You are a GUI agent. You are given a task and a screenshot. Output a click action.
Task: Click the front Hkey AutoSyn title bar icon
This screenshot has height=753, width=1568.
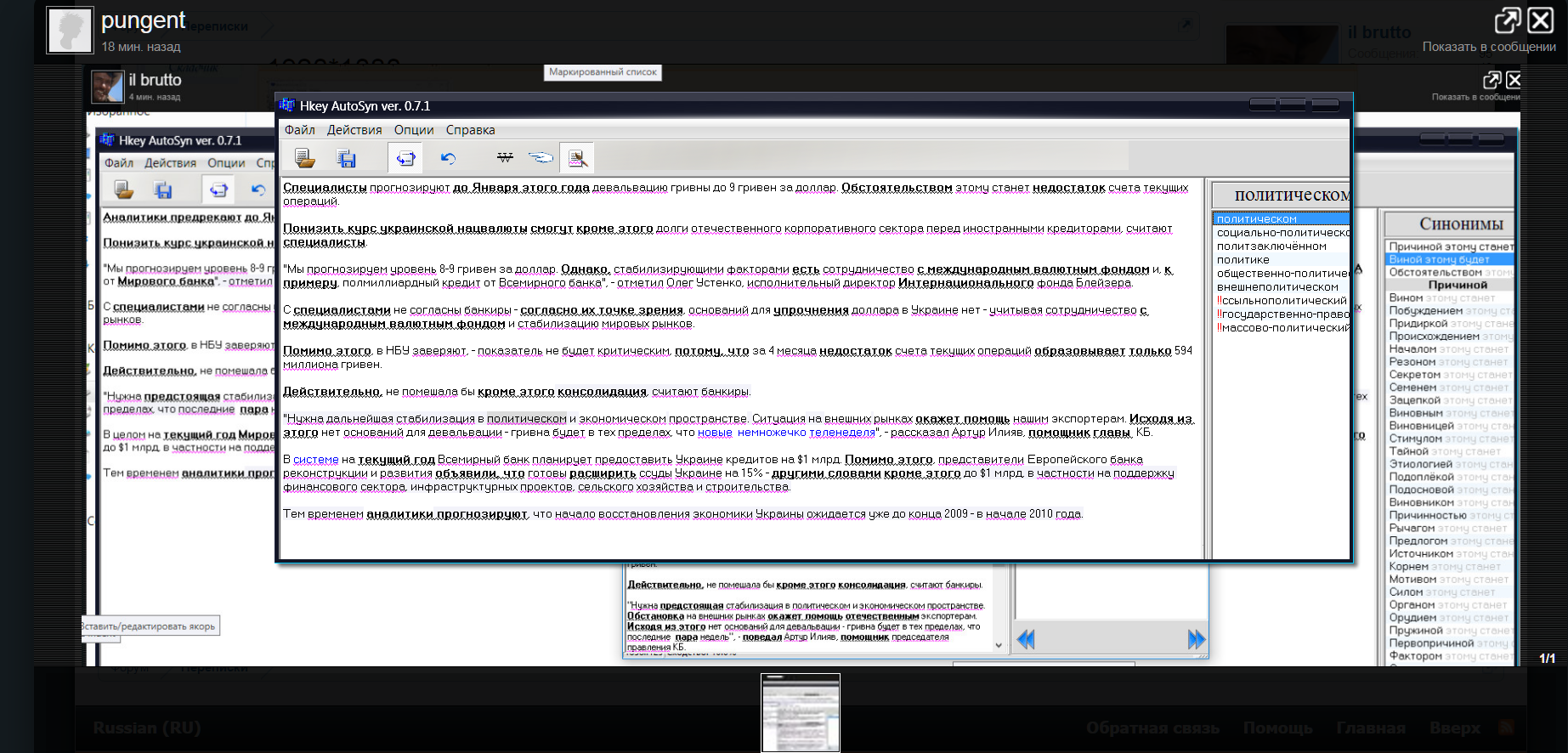tap(286, 105)
